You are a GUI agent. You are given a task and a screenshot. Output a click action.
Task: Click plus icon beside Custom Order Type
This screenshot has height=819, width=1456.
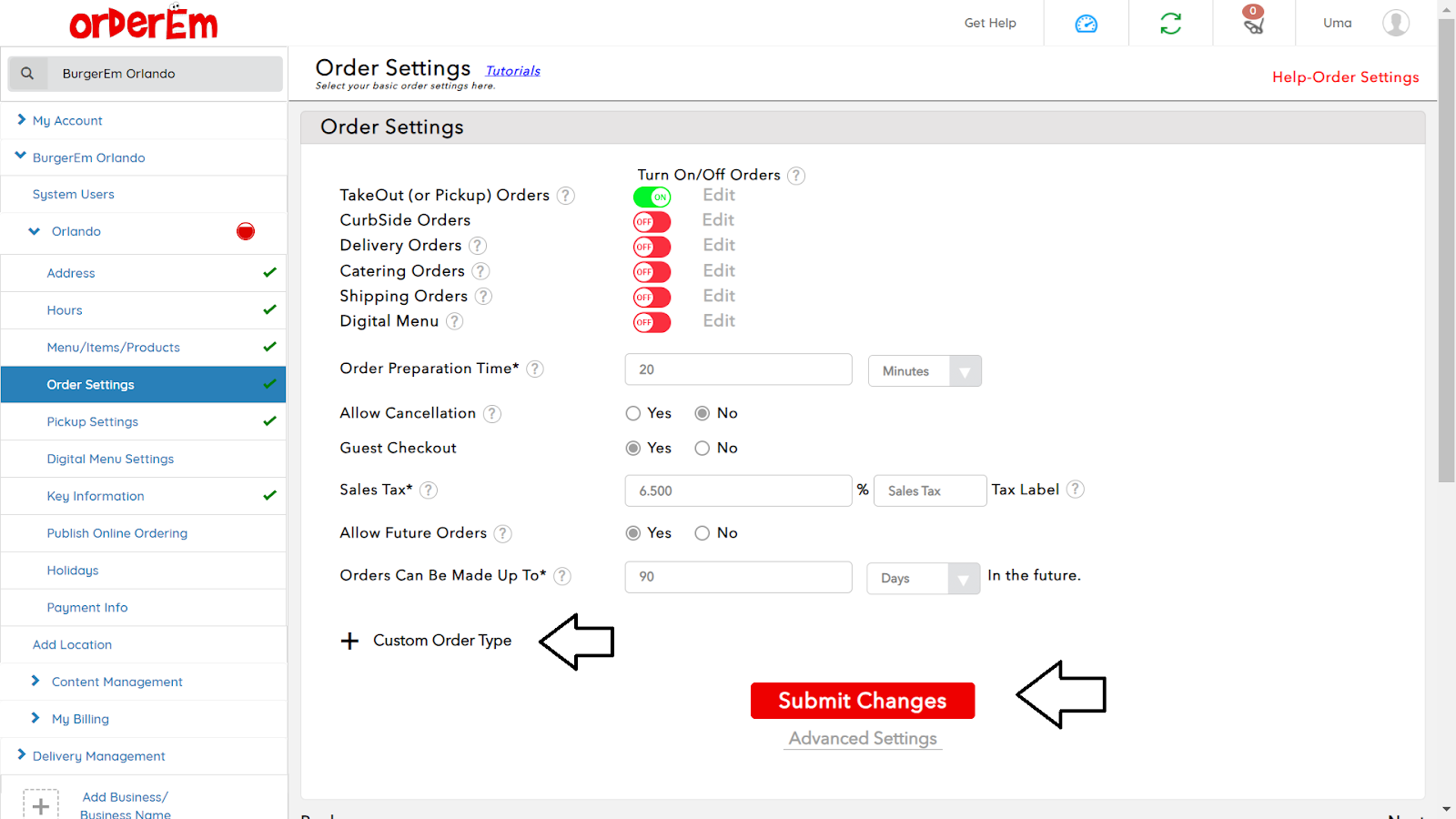point(349,642)
